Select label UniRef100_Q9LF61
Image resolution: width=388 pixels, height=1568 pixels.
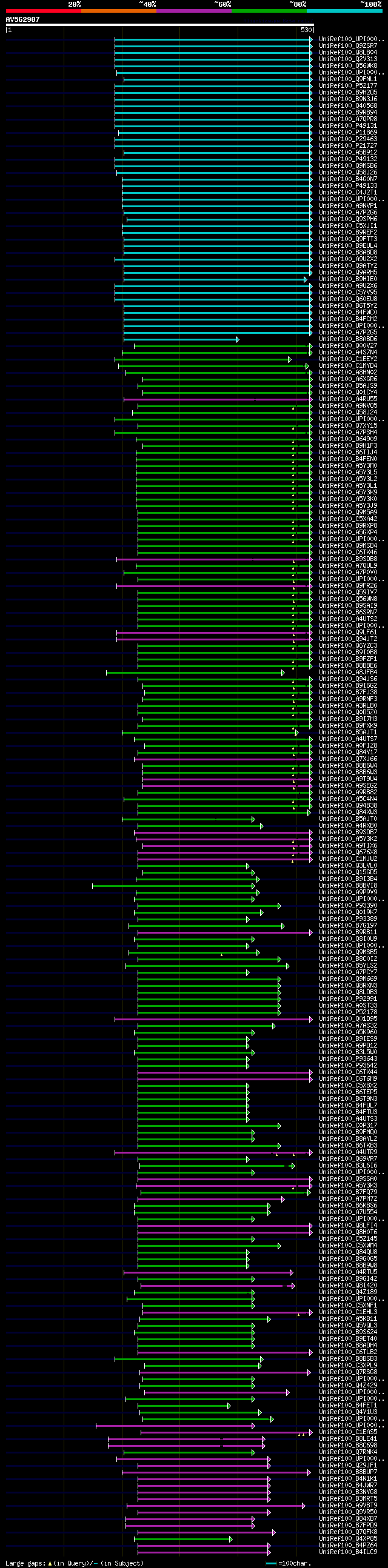[x=348, y=633]
